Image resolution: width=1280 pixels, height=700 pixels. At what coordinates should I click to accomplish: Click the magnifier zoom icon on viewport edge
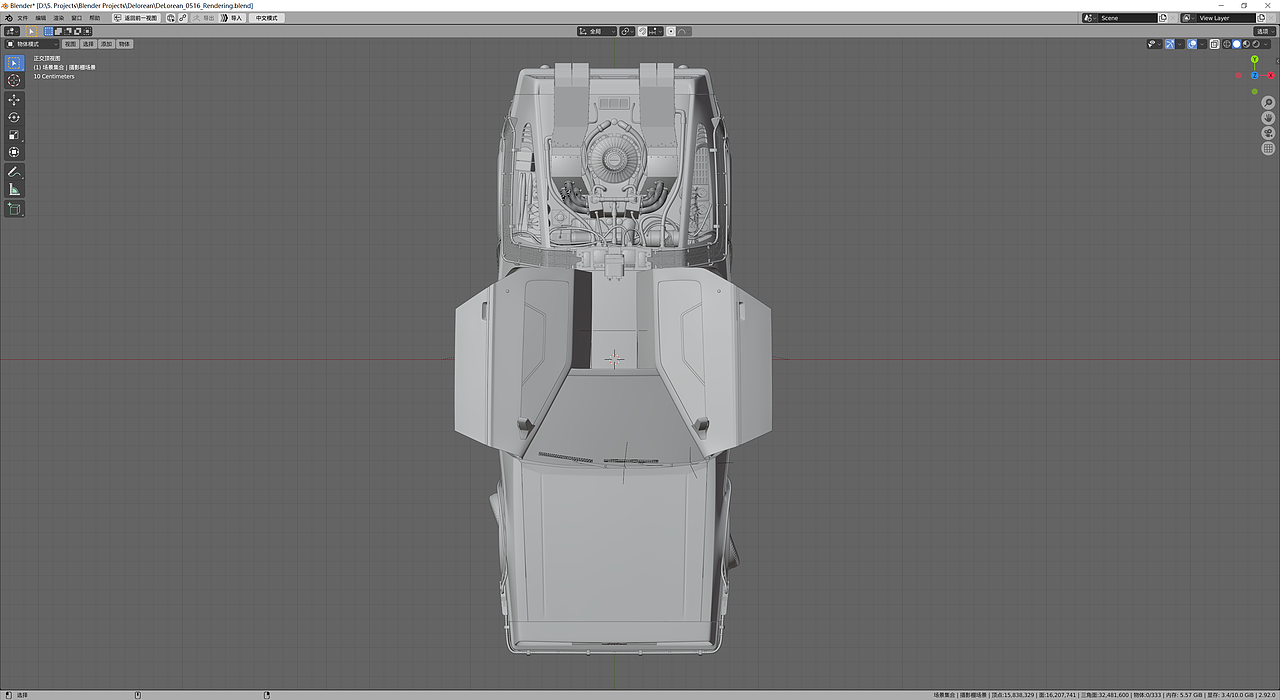click(1268, 103)
